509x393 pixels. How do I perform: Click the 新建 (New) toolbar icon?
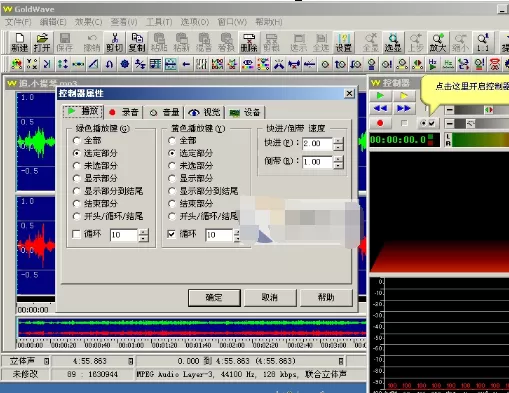(19, 43)
